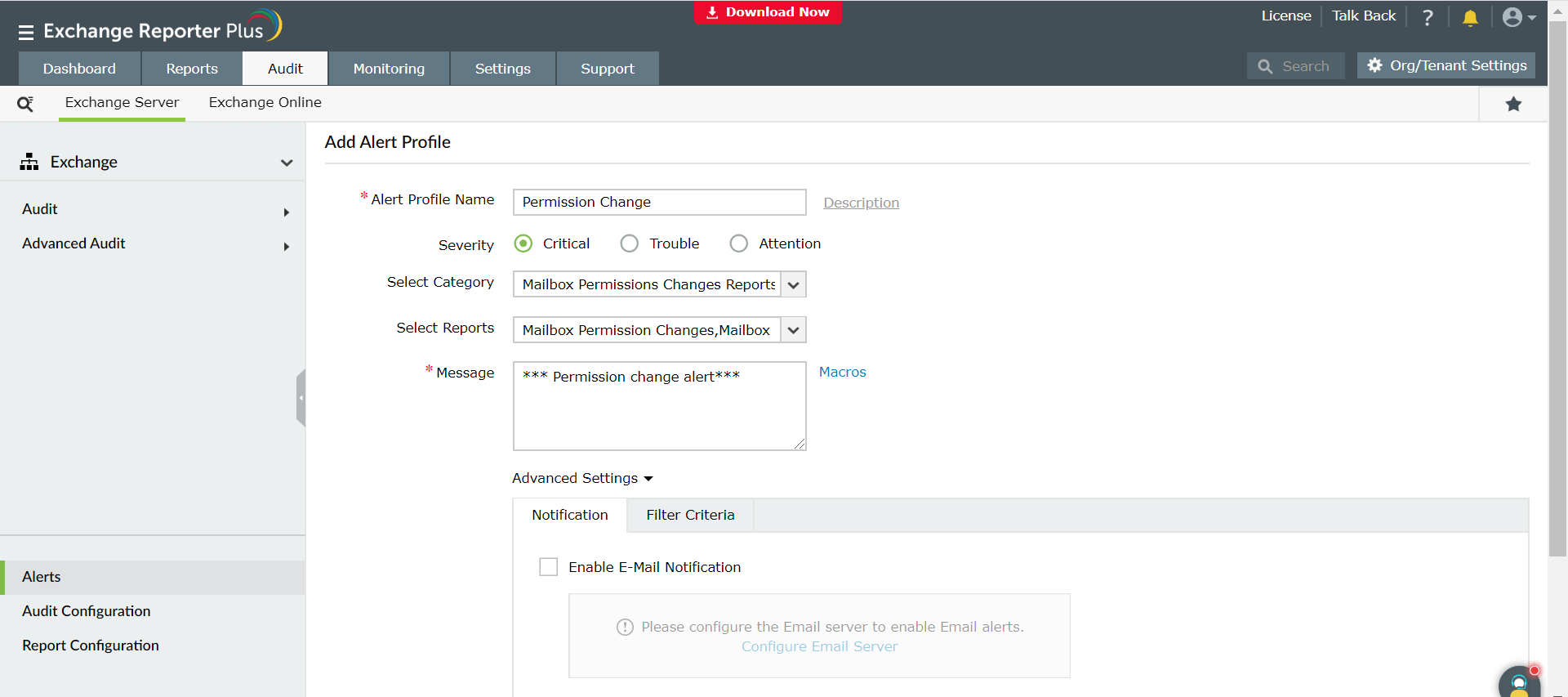1568x697 pixels.
Task: Click the Talk Back link
Action: point(1364,16)
